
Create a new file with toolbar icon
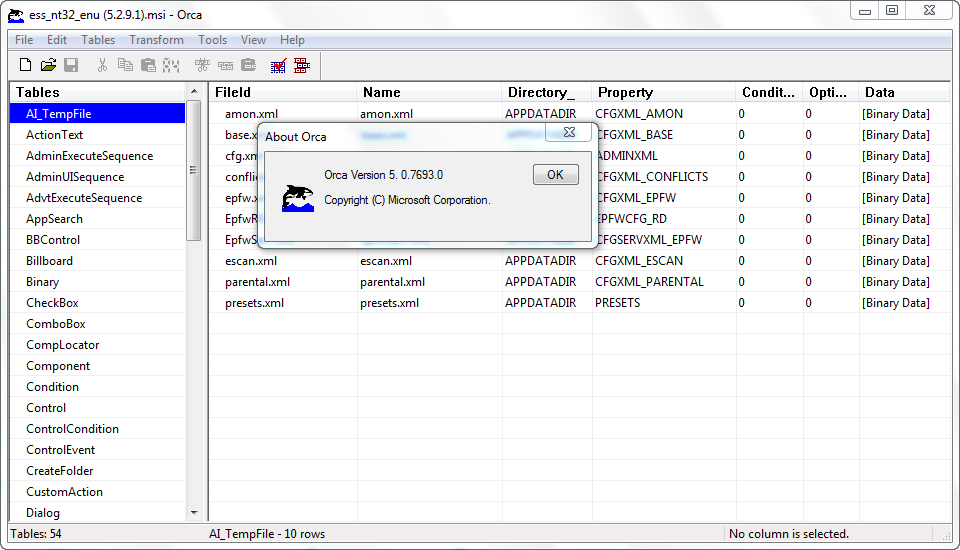(25, 65)
